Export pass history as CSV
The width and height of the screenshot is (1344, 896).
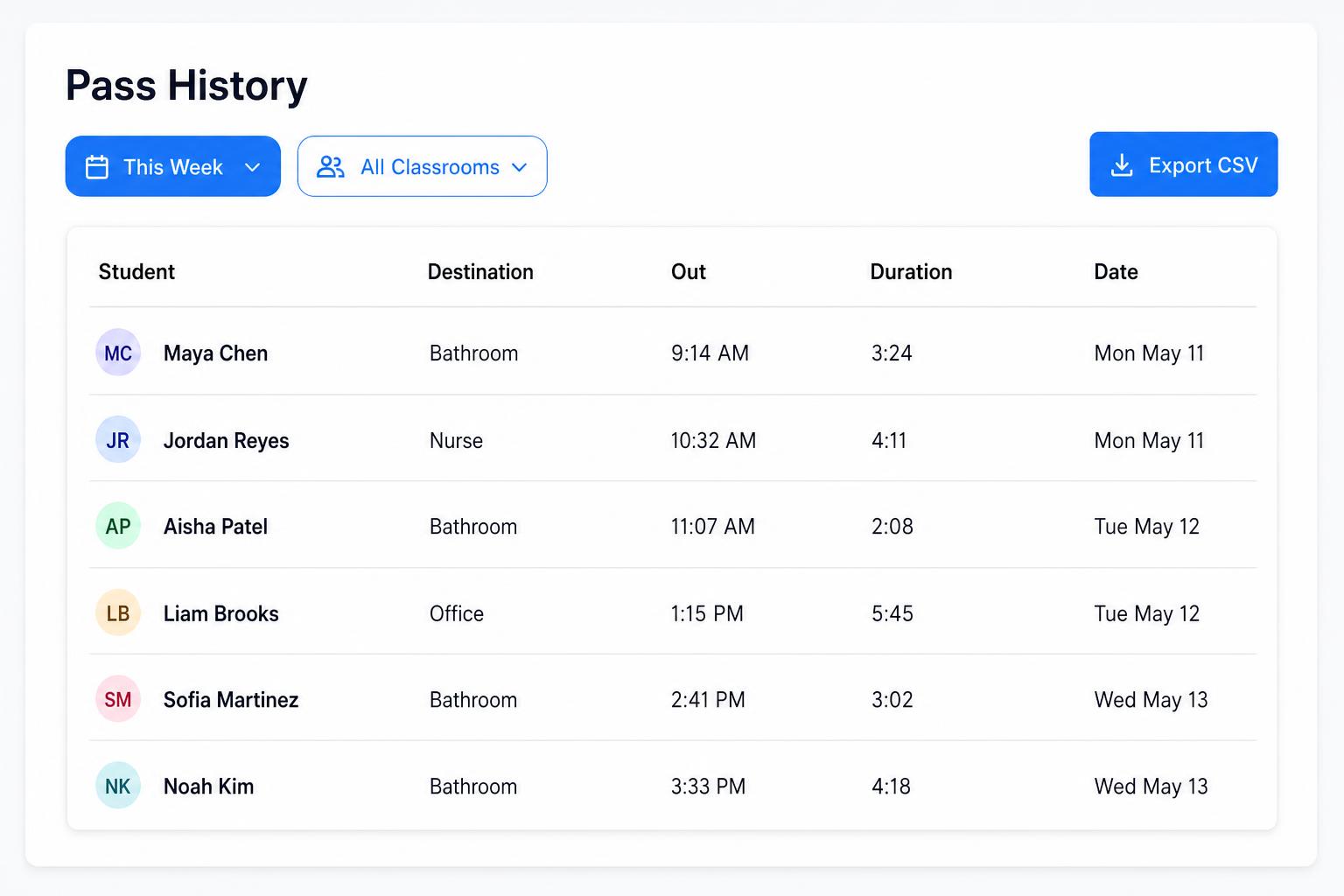tap(1183, 164)
